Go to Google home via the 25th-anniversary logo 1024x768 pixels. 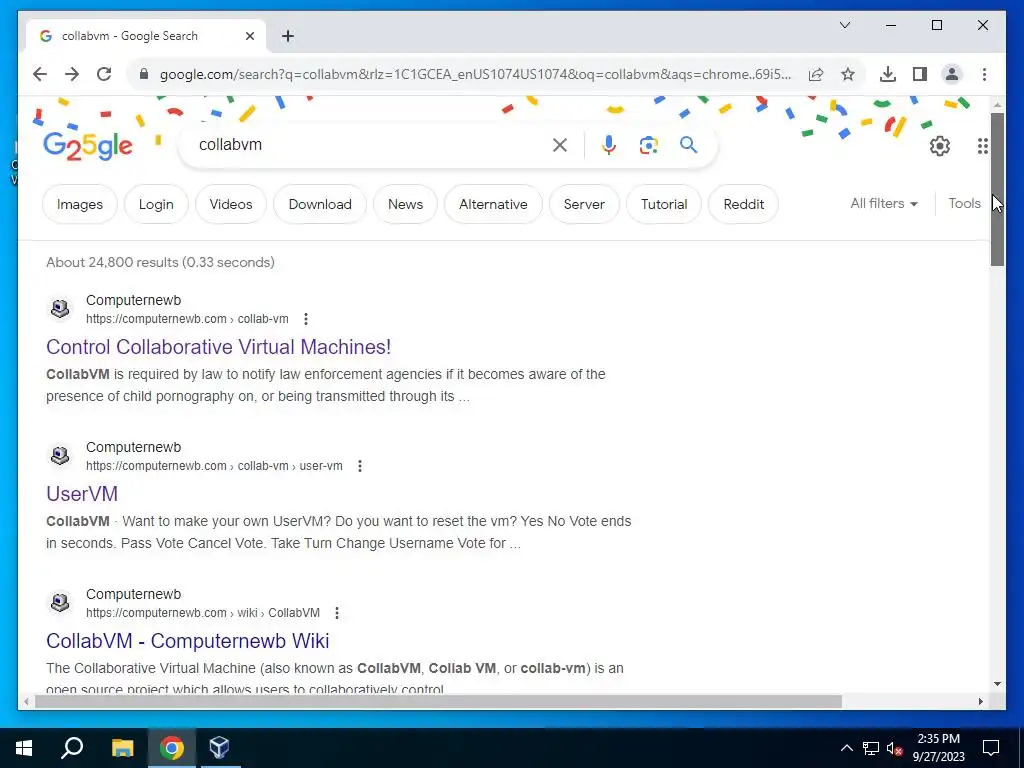tap(88, 146)
